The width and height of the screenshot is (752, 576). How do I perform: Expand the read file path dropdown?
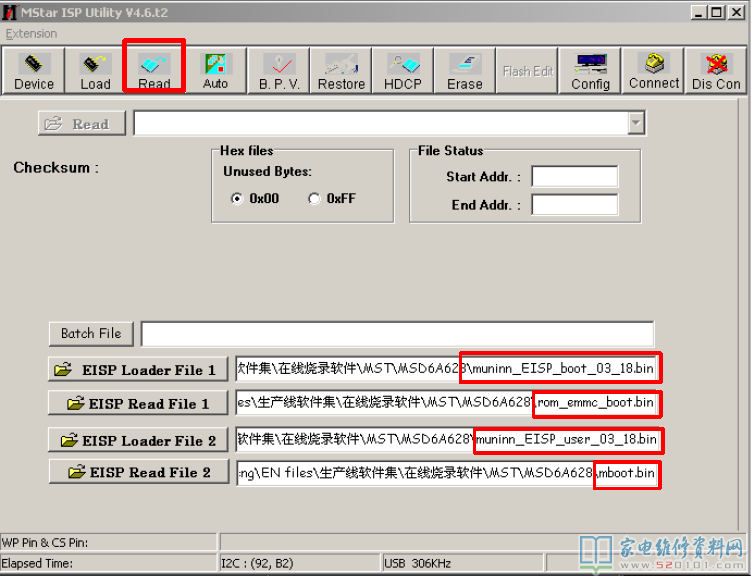635,123
